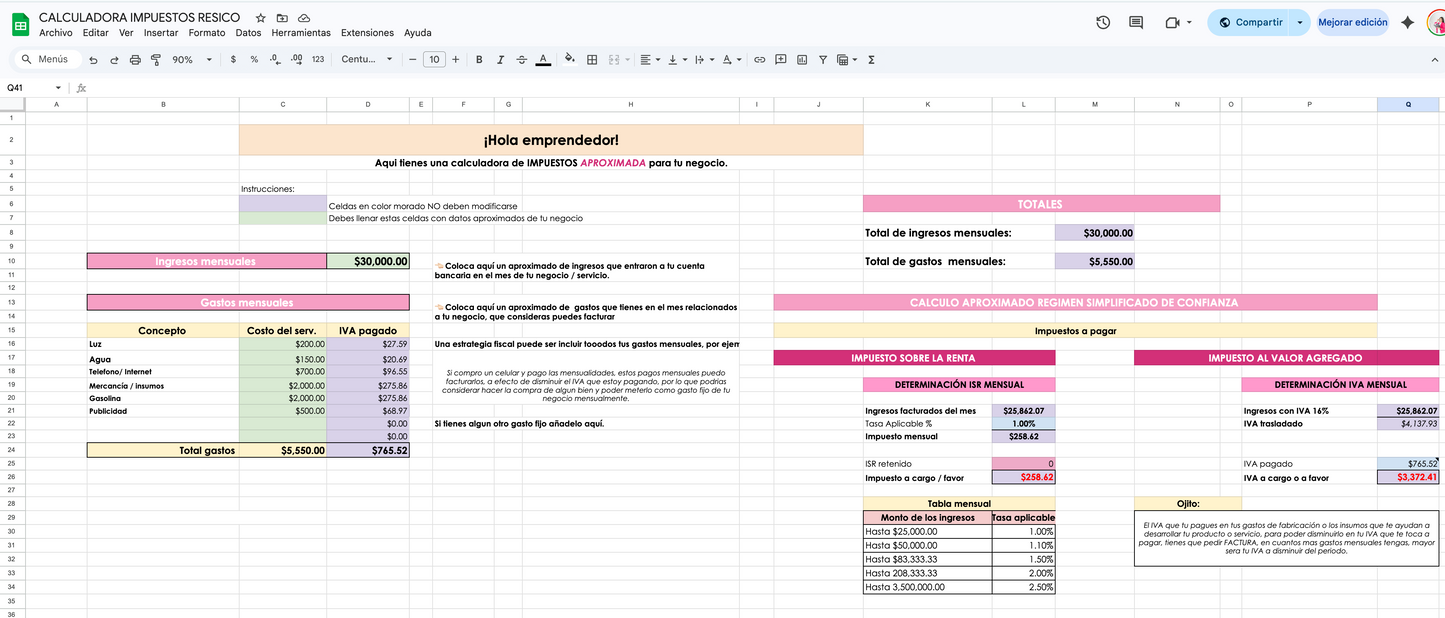Open version history

(x=1102, y=21)
